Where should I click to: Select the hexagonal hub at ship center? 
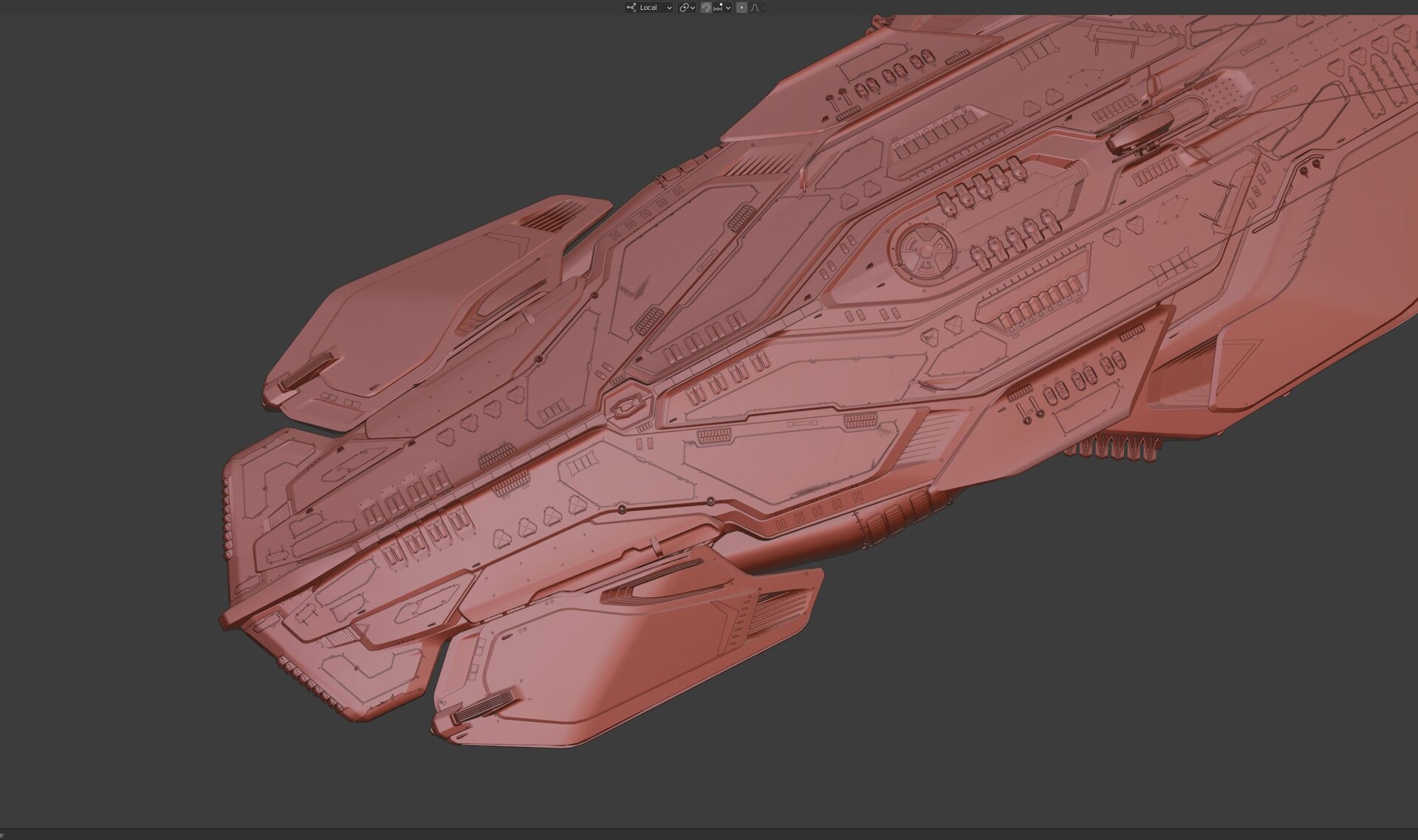(x=628, y=406)
